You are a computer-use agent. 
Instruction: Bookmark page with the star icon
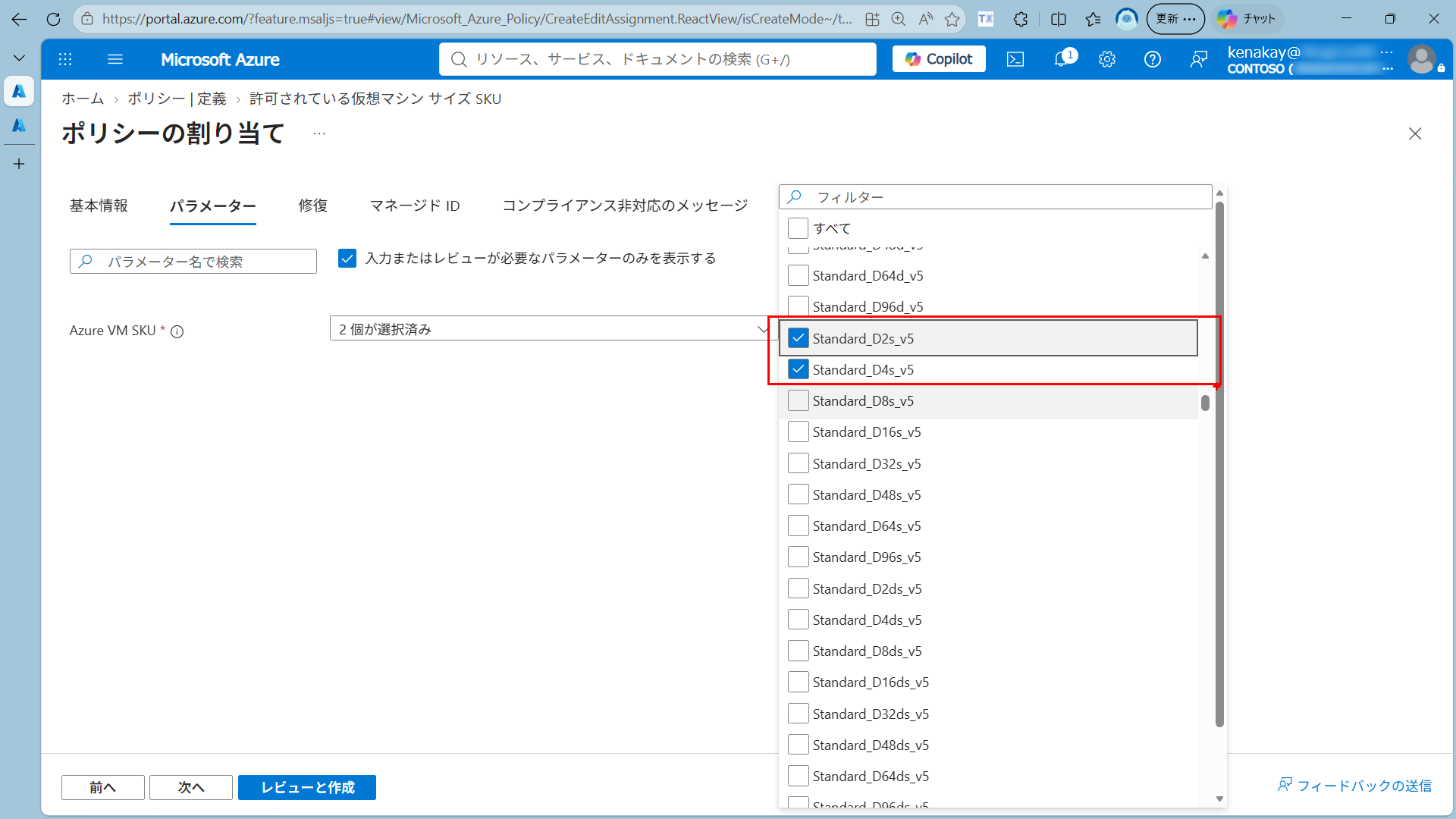click(x=952, y=19)
